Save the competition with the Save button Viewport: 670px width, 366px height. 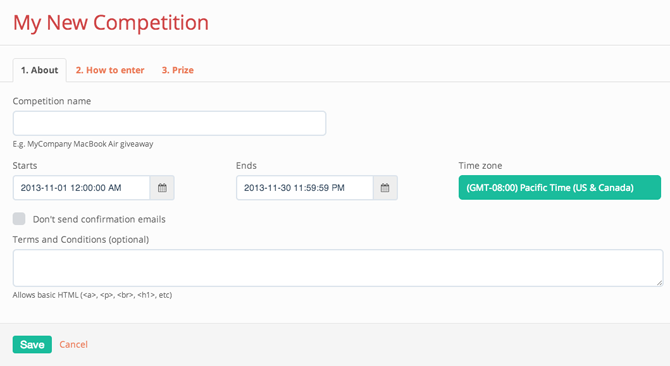(32, 344)
